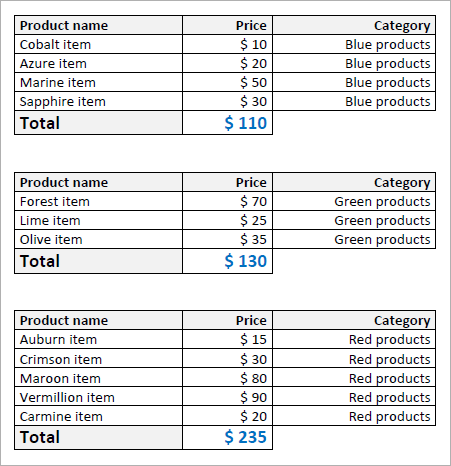
Task: Select Carmine item's Red products cell
Action: (x=354, y=416)
